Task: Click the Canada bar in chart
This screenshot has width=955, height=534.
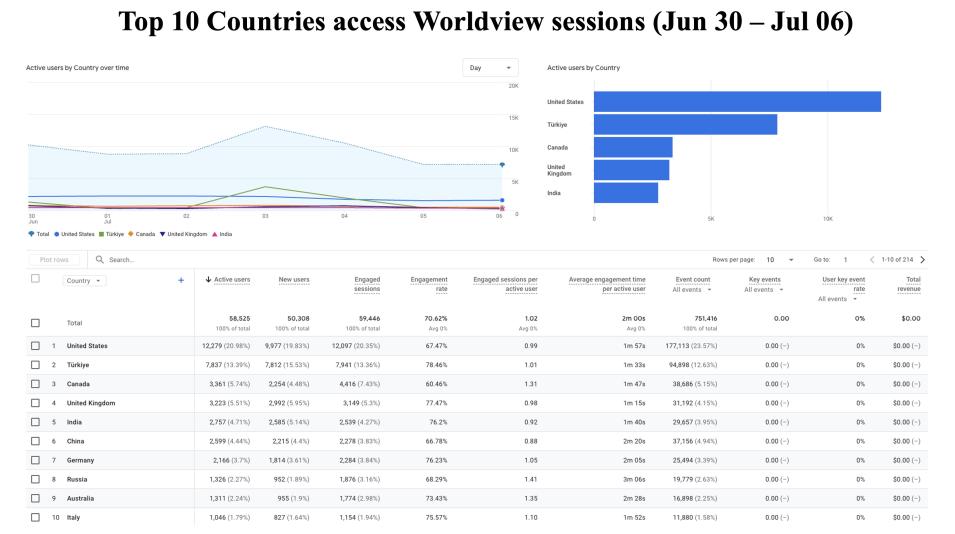Action: tap(633, 147)
